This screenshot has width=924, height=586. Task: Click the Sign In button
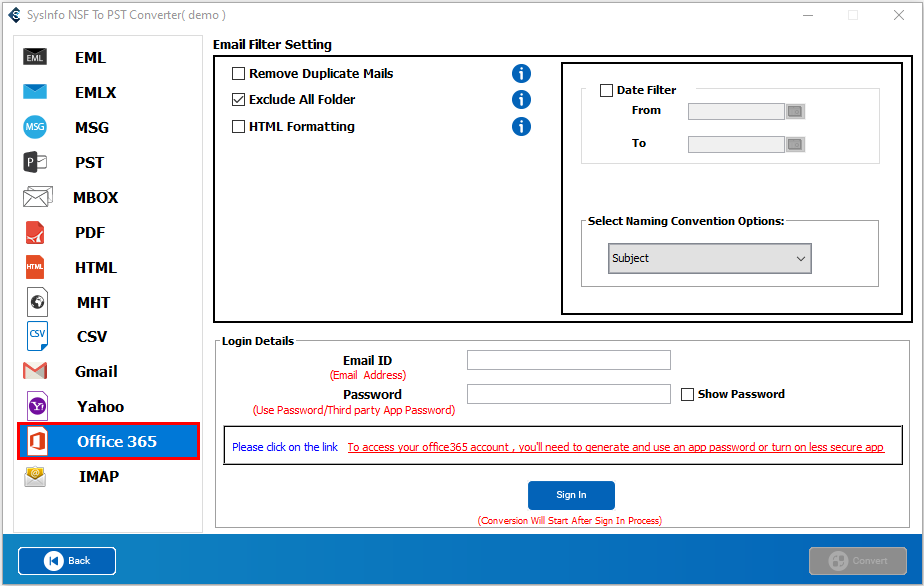[x=571, y=495]
